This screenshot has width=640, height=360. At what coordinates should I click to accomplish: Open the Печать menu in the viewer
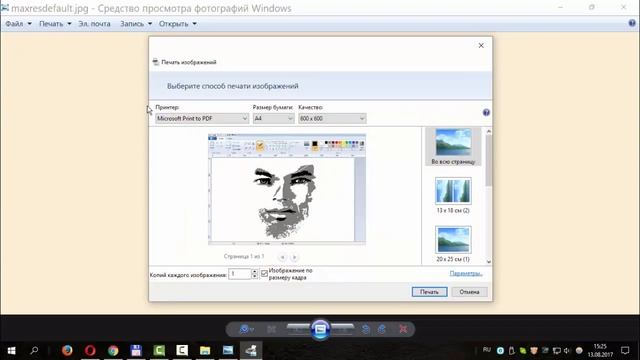55,24
